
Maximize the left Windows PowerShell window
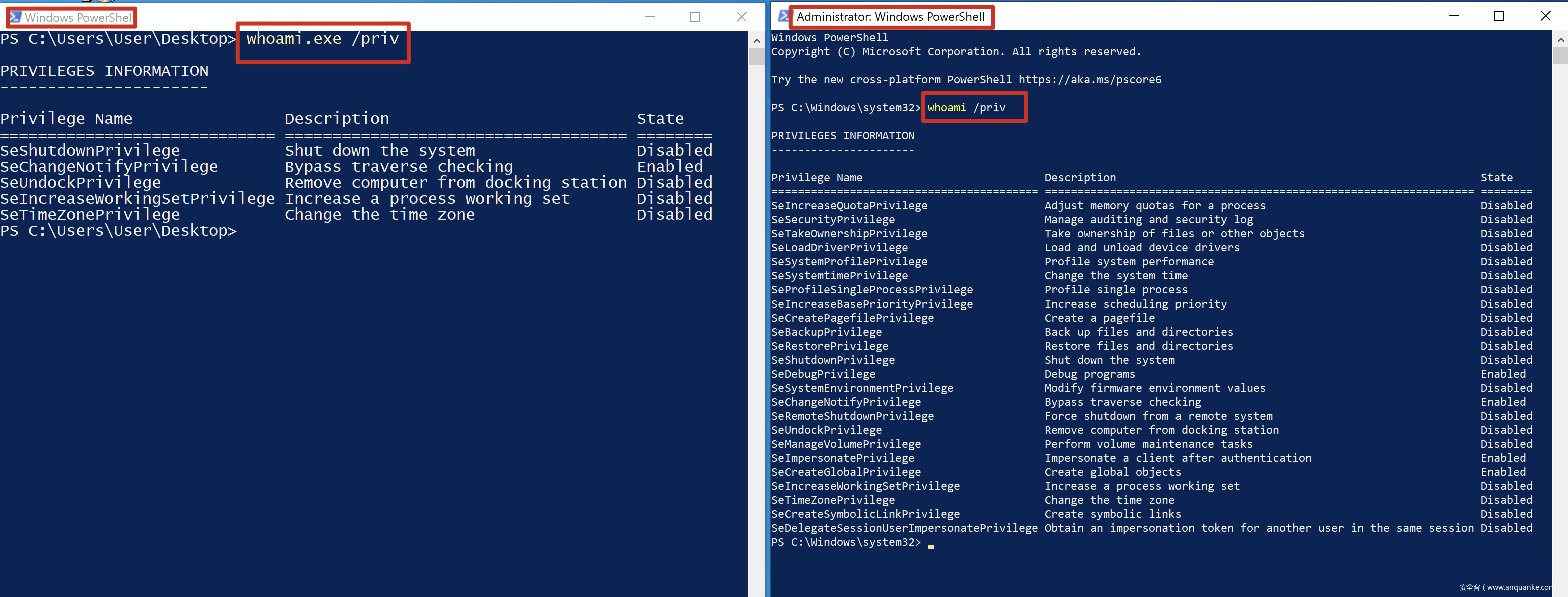pos(695,17)
